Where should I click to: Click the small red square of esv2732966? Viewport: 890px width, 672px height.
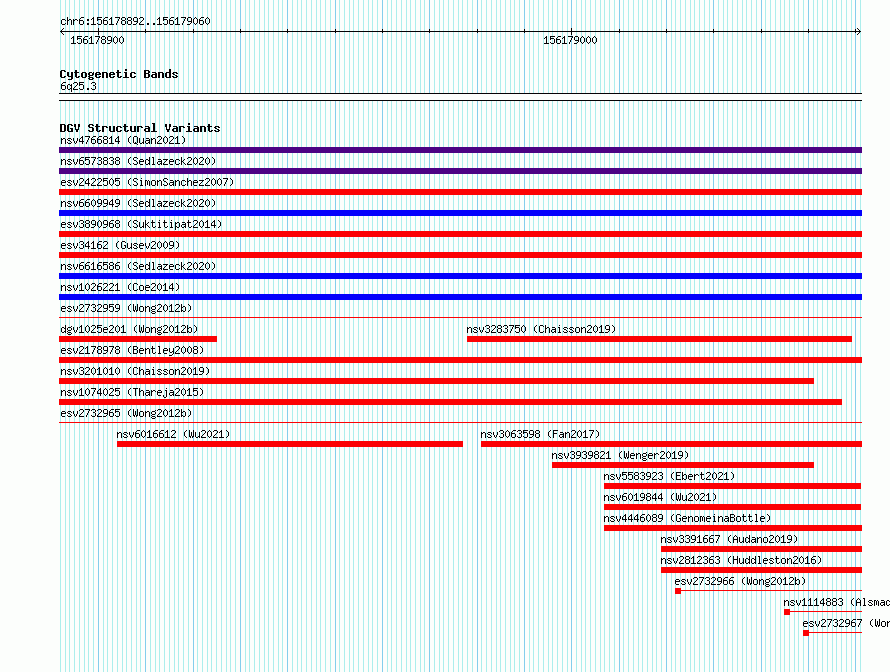click(x=678, y=591)
